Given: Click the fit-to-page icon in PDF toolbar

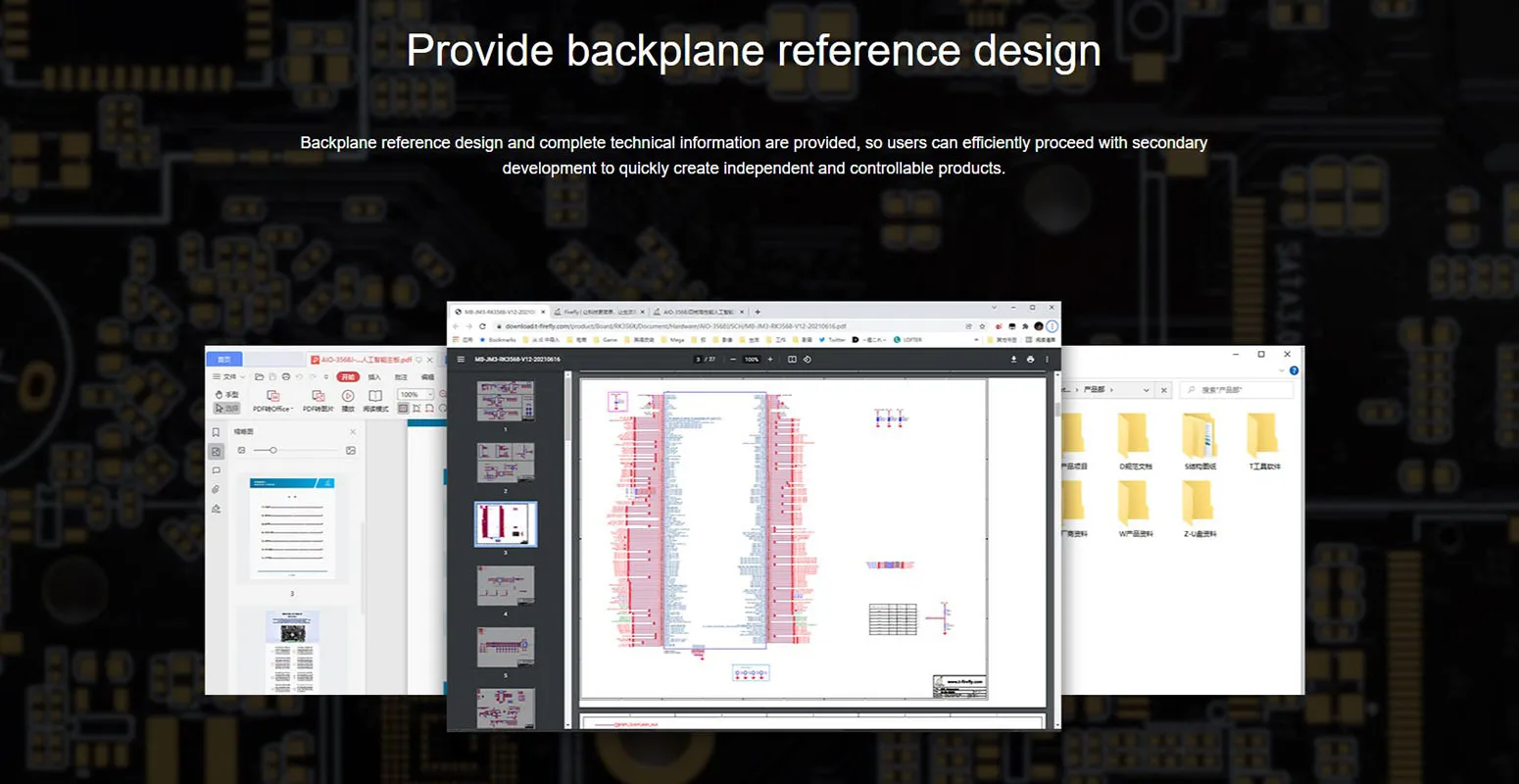Looking at the screenshot, I should (x=792, y=360).
